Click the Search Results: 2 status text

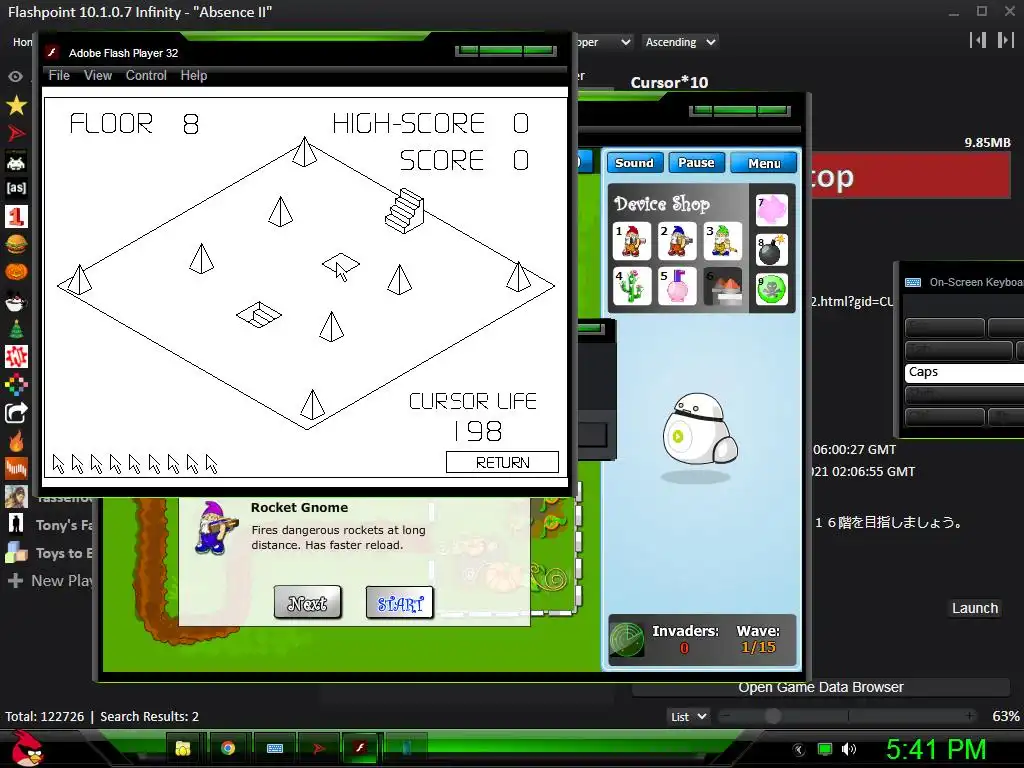pos(149,716)
